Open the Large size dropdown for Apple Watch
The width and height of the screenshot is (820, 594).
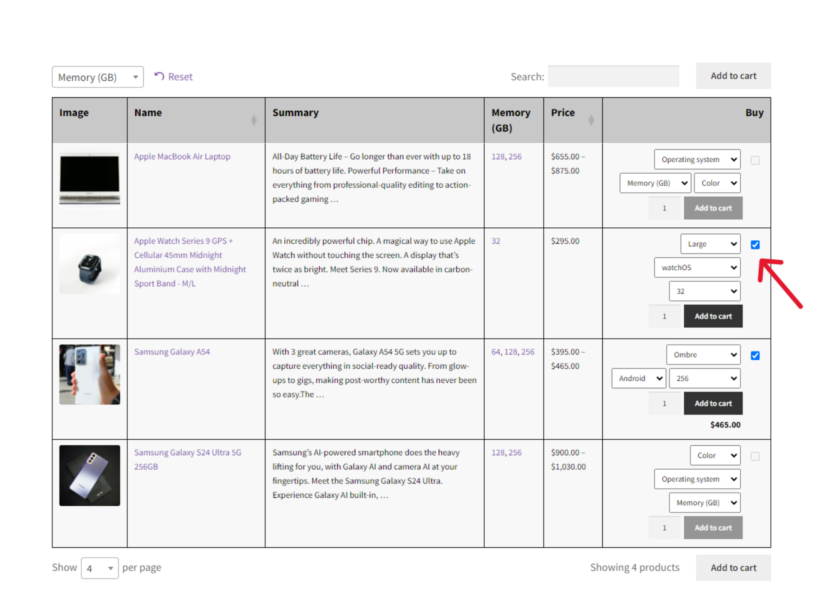coord(710,243)
